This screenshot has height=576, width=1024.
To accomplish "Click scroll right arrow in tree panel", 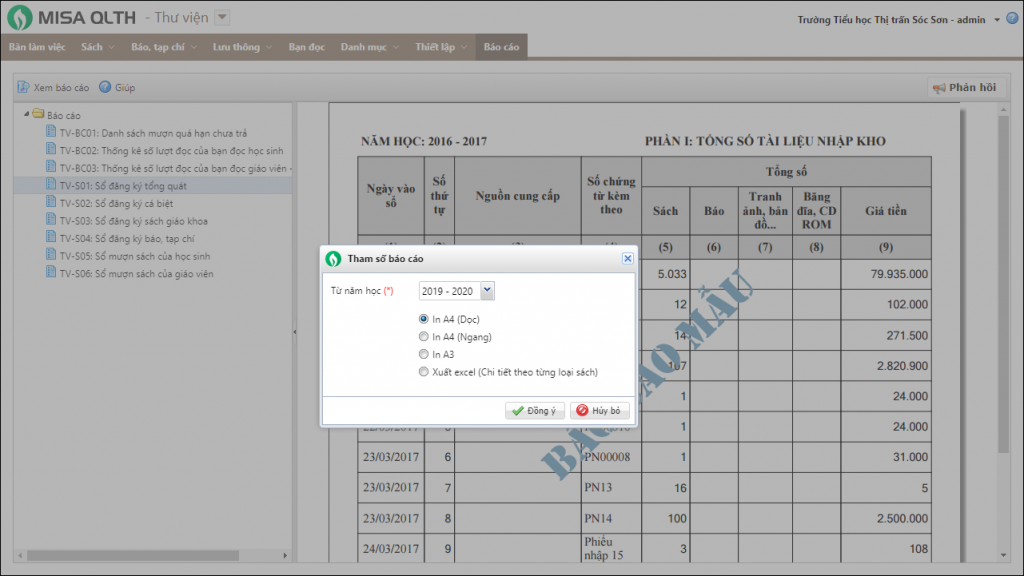I will click(x=285, y=556).
